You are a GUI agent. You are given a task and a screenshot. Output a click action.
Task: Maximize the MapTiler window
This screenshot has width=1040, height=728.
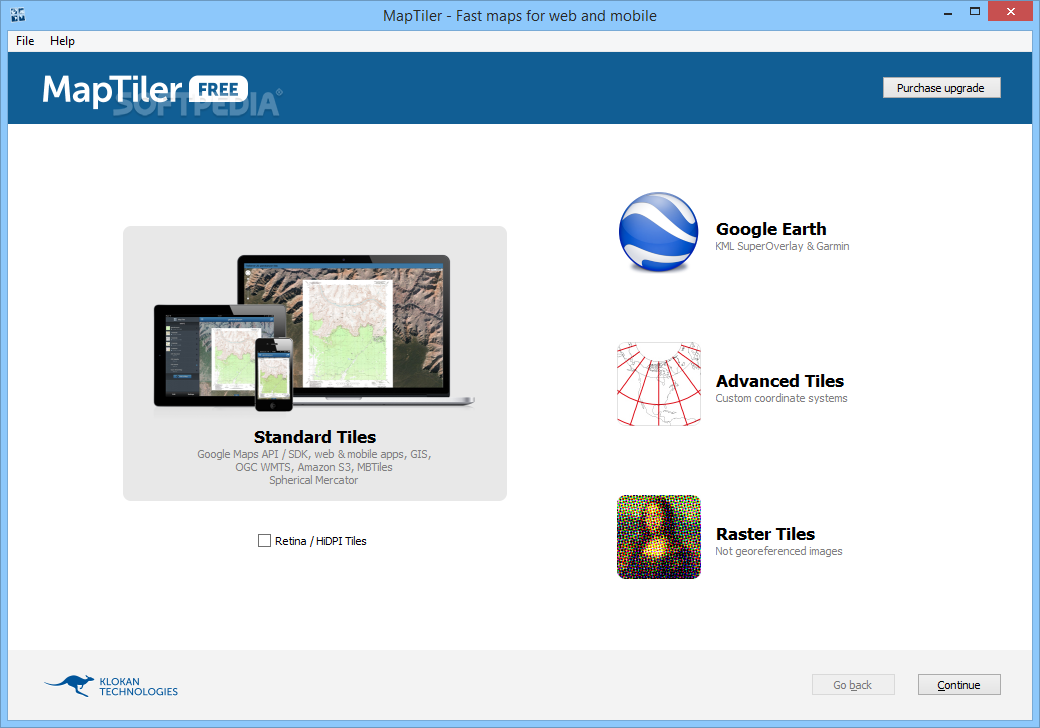(974, 11)
